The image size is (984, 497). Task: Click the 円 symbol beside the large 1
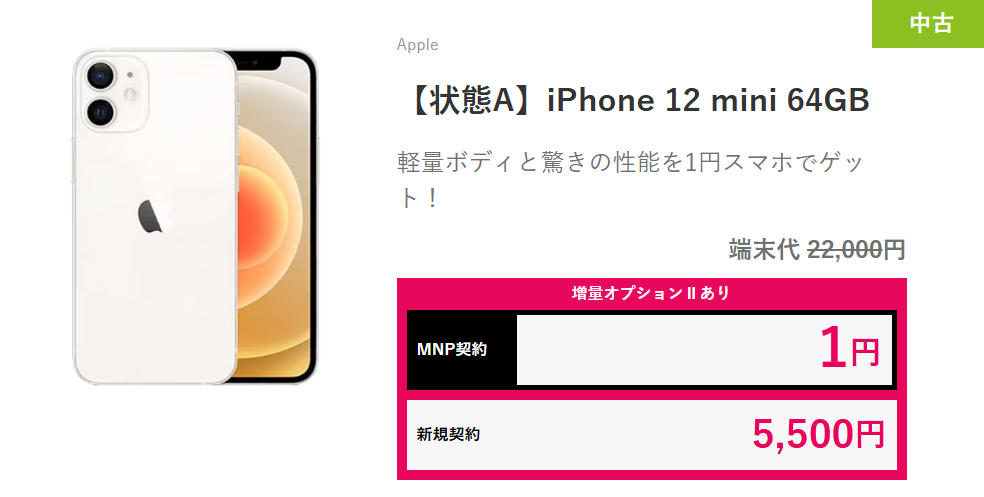click(865, 353)
